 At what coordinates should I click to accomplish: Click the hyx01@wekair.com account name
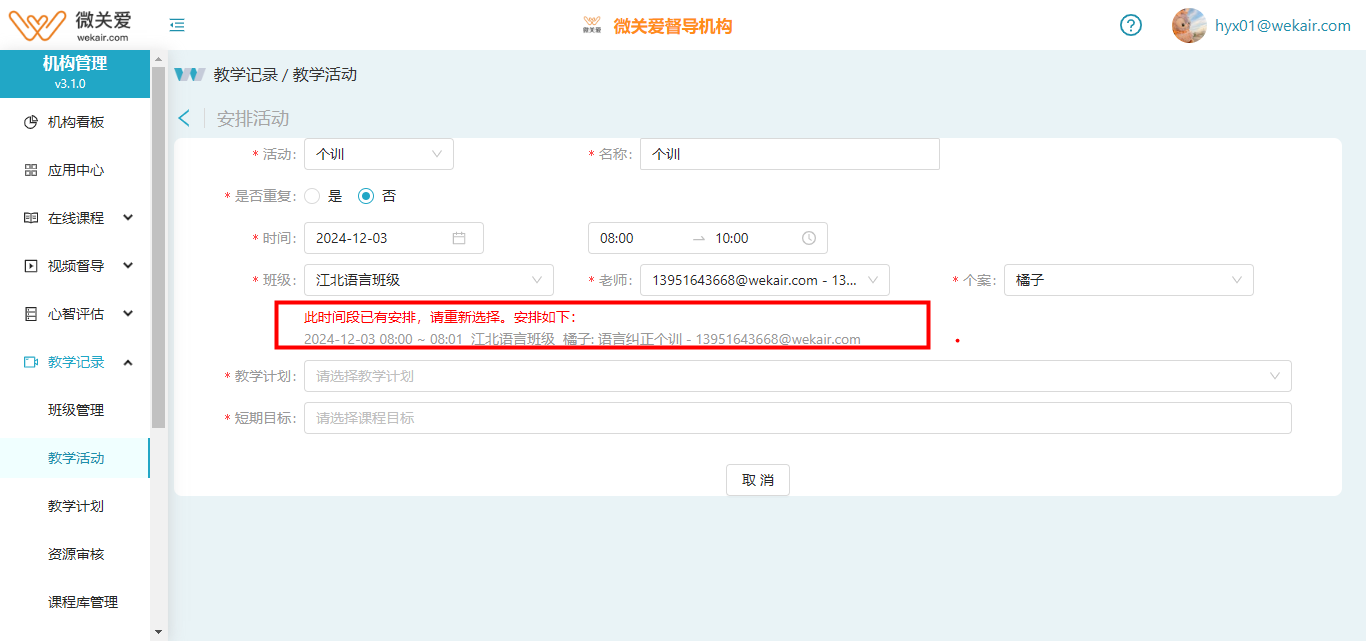point(1282,26)
